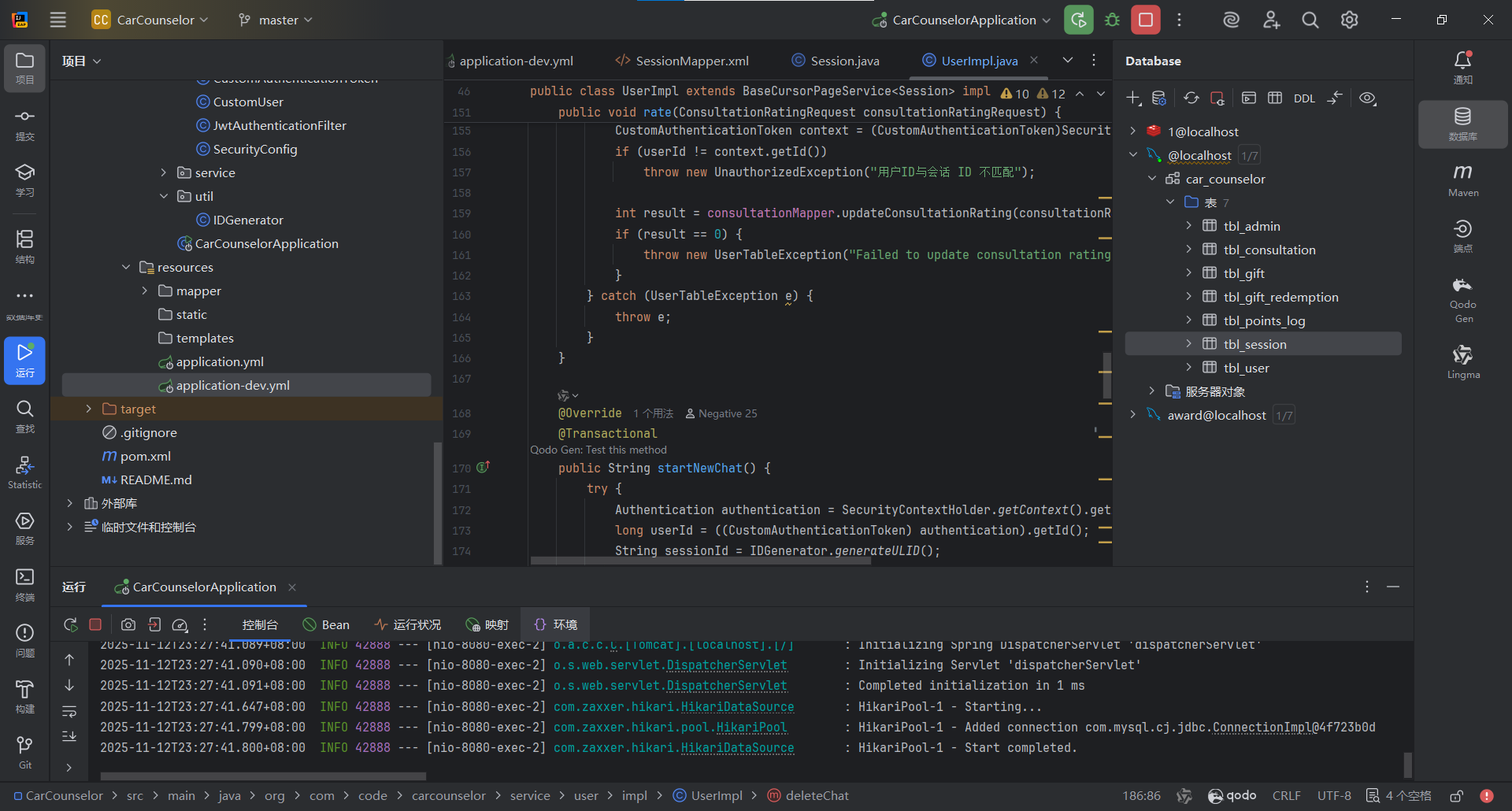Open the Commit tool window
Image resolution: width=1512 pixels, height=811 pixels.
pyautogui.click(x=24, y=124)
